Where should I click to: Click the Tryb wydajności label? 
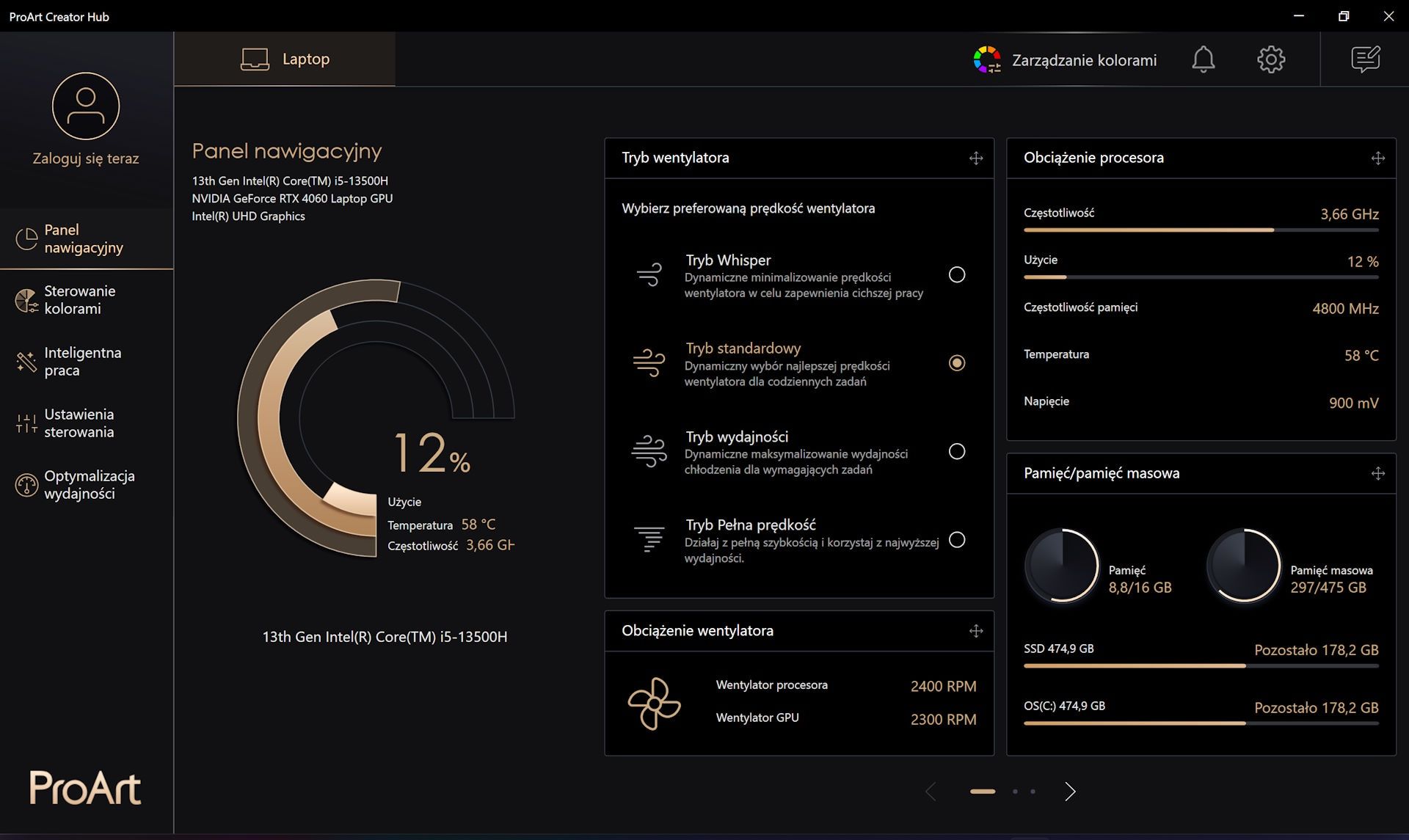737,437
